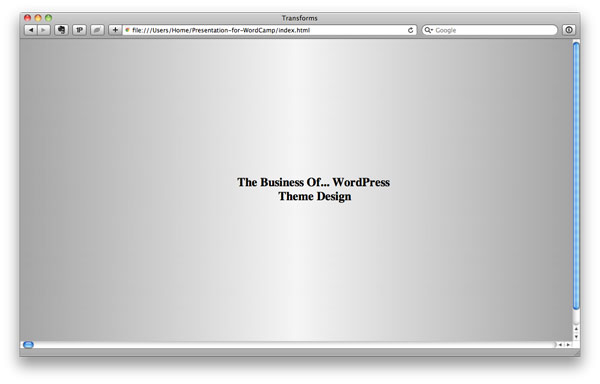Click the horizontal scrollbar blue thumb
Viewport: 600px width, 384px height.
(x=28, y=345)
